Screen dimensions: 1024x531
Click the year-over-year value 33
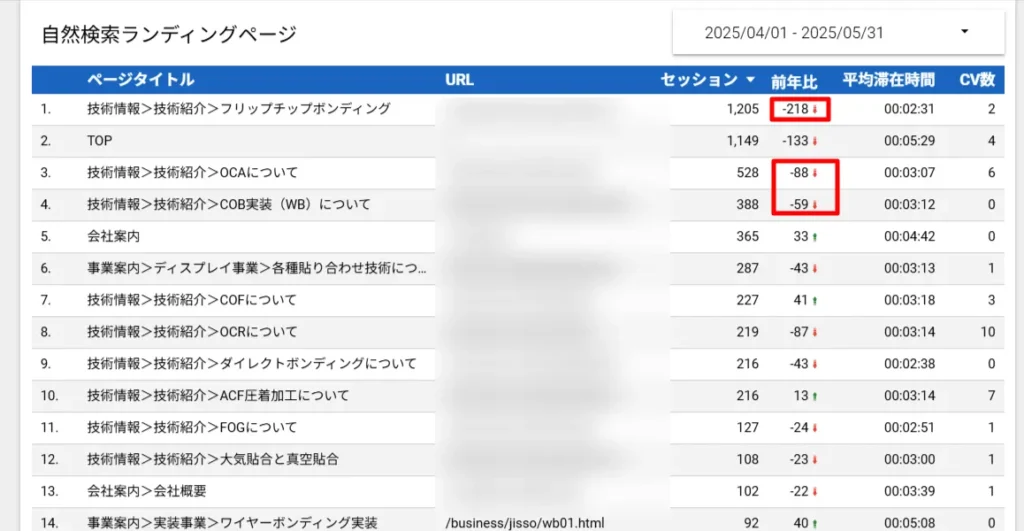801,236
